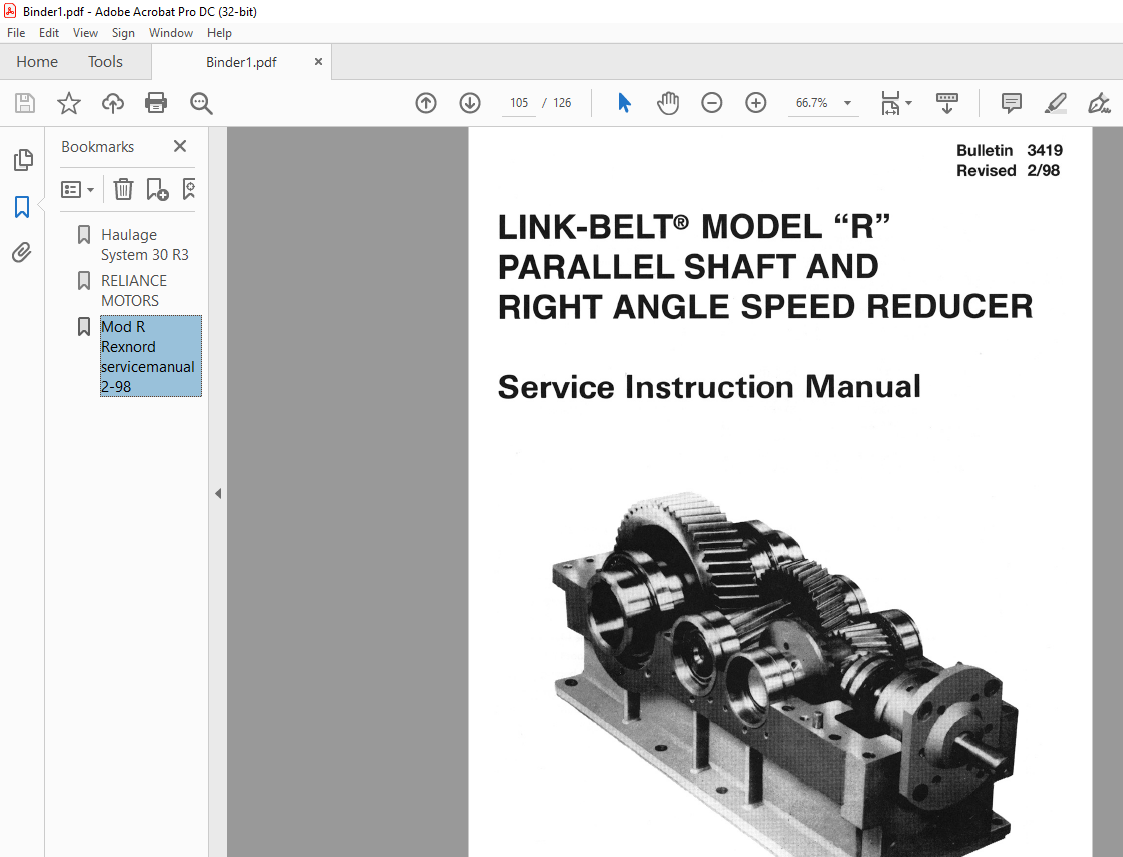Add a comment note icon

click(x=1011, y=103)
